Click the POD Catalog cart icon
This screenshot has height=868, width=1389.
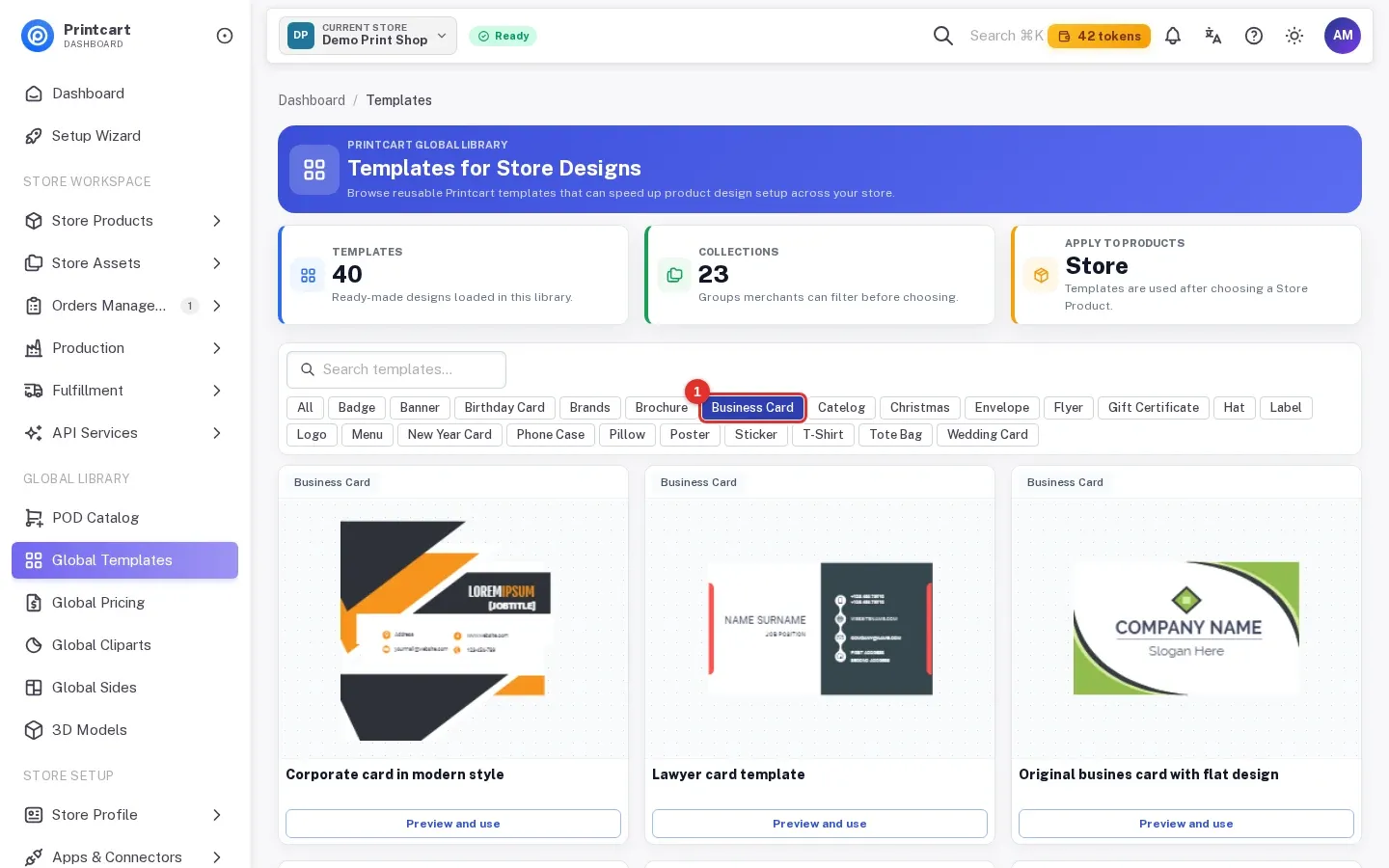click(34, 518)
